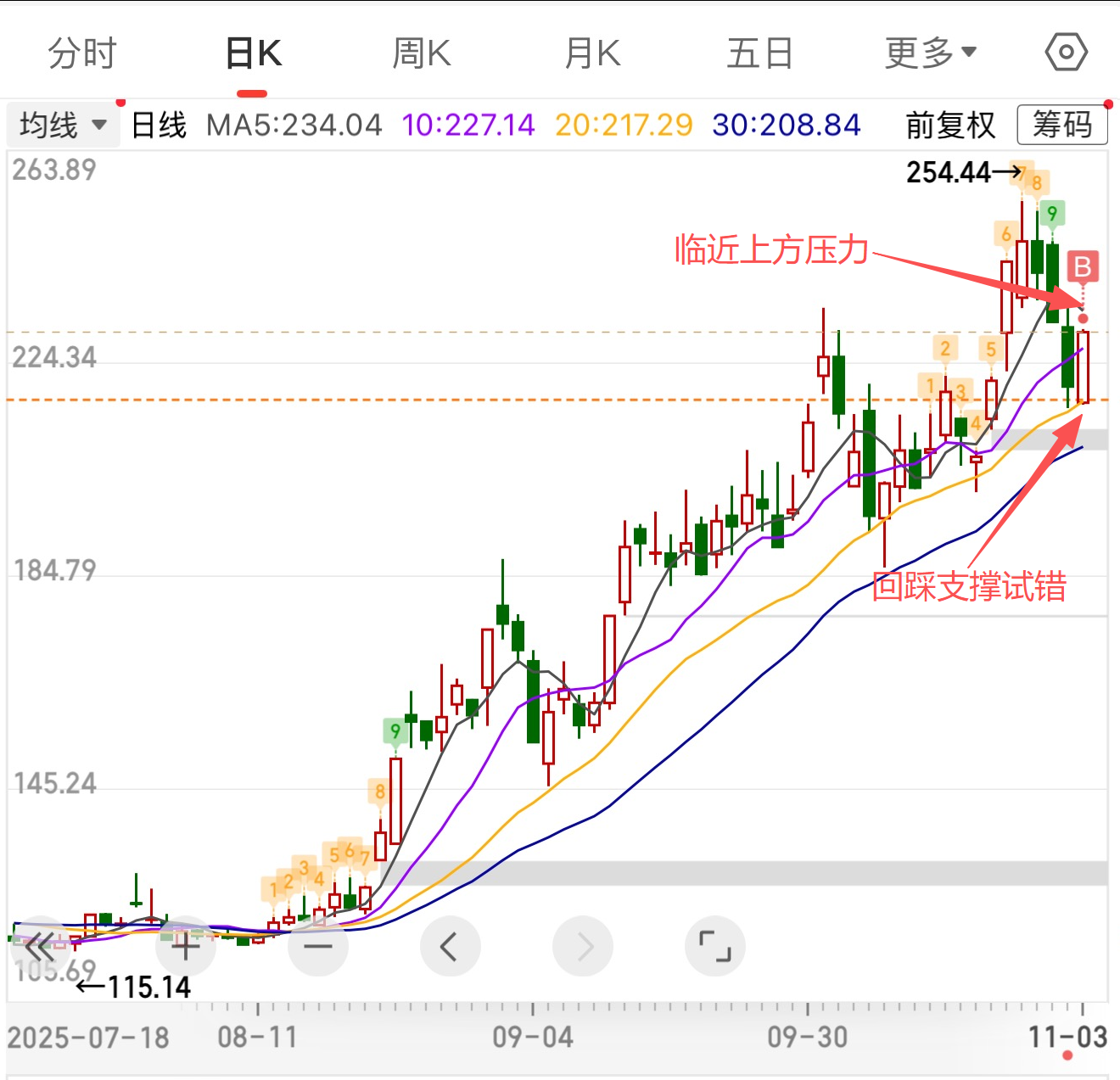This screenshot has width=1120, height=1080.
Task: Switch to the 周K weekly tab
Action: tap(422, 53)
